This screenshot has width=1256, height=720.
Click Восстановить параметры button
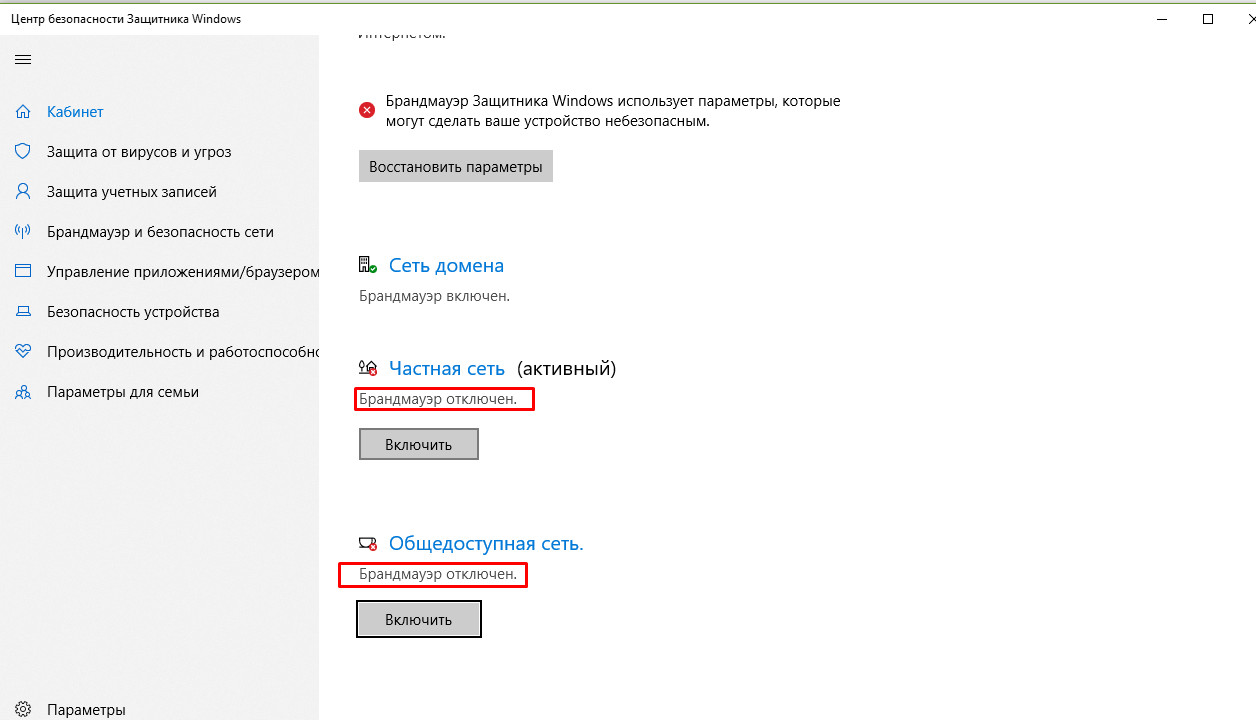point(456,166)
